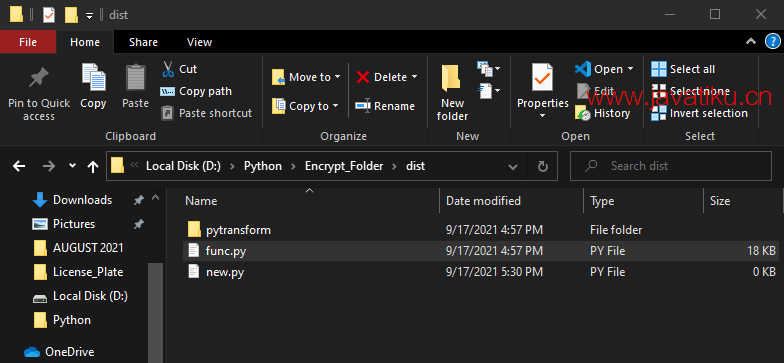Image resolution: width=784 pixels, height=363 pixels.
Task: Click the Pin to Quick access icon
Action: pos(38,78)
